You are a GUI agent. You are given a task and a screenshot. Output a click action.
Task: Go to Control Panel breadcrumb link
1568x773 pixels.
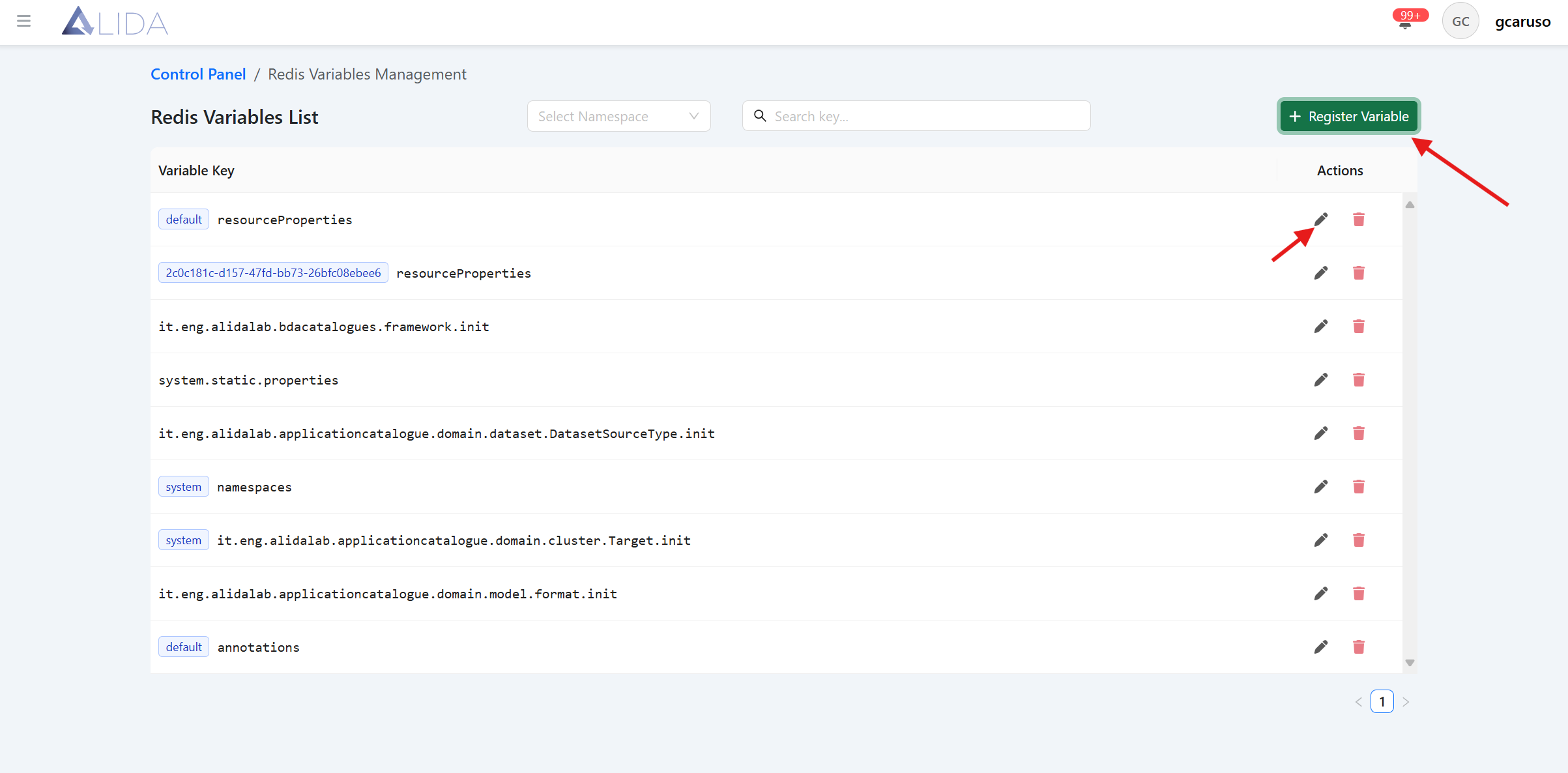[198, 74]
